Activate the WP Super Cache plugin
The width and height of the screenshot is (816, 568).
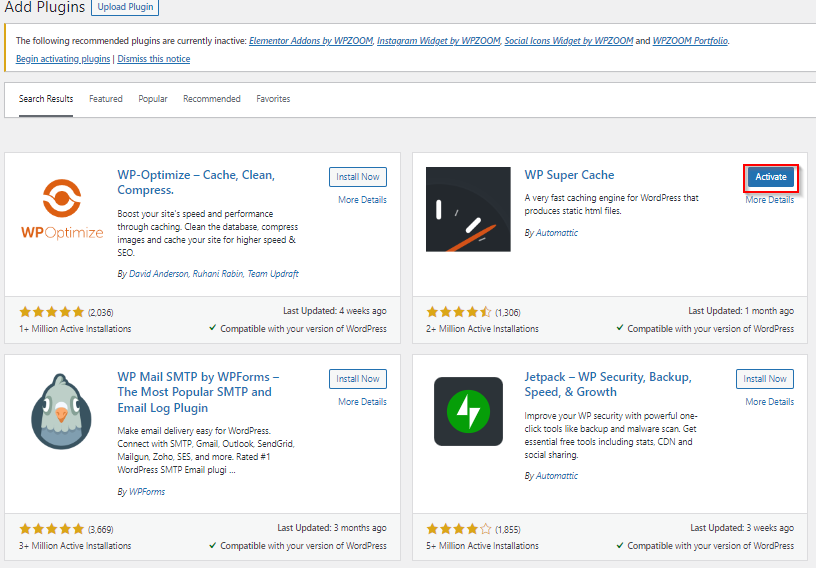771,177
